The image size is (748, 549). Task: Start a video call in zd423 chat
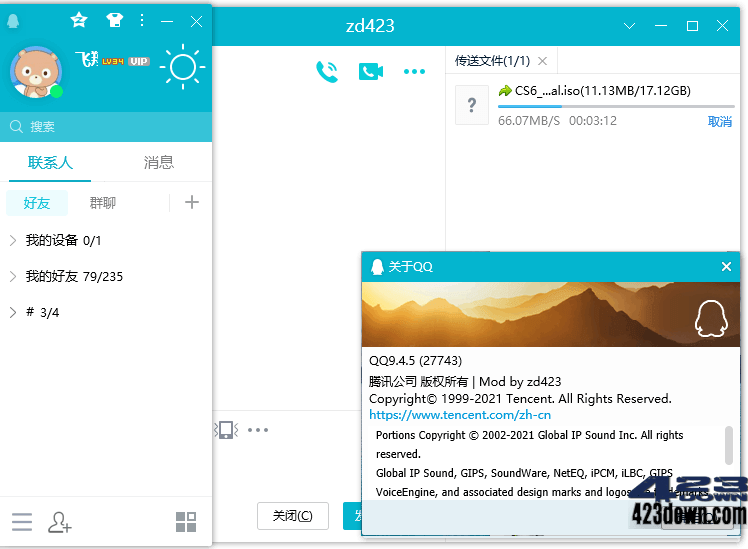tap(371, 72)
